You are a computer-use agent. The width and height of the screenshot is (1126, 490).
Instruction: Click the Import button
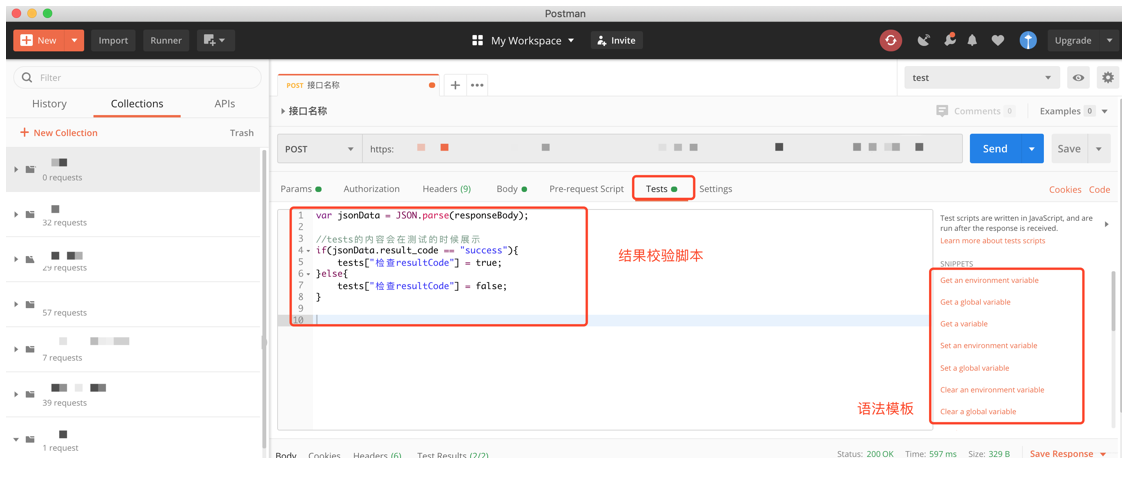(113, 40)
